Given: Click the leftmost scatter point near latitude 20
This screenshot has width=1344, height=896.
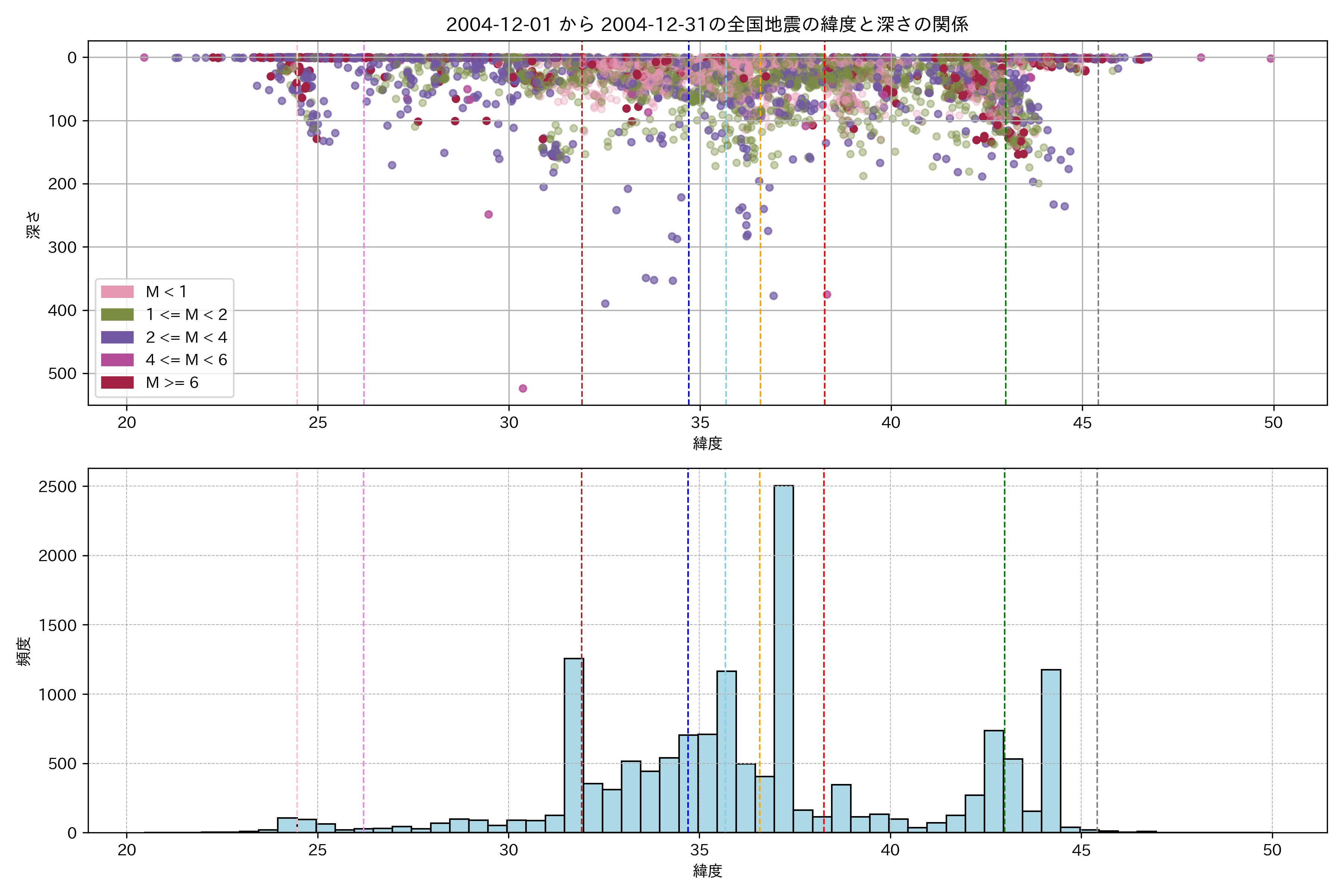Looking at the screenshot, I should (144, 58).
